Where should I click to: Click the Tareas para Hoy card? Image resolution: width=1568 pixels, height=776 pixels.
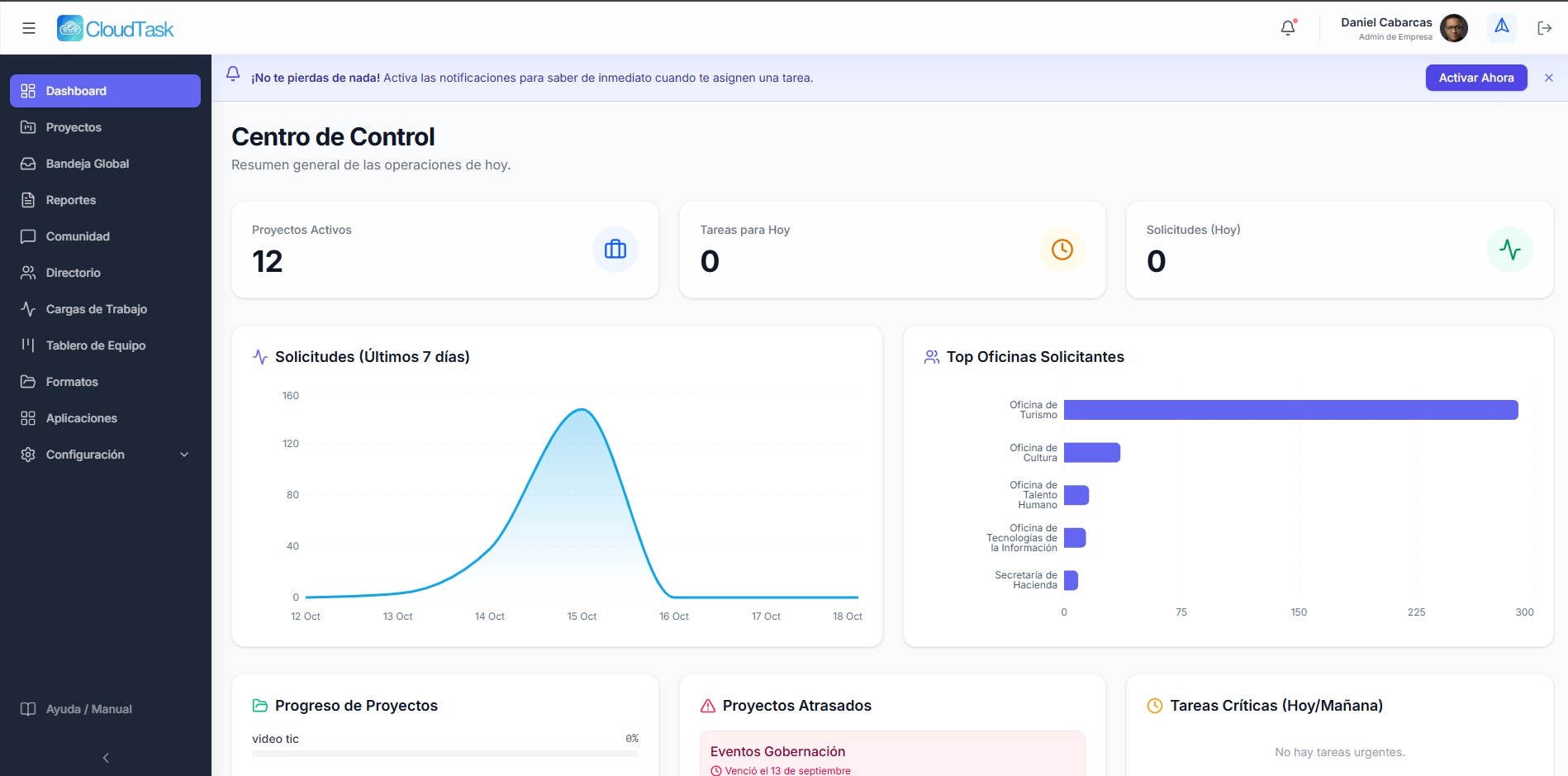point(892,250)
